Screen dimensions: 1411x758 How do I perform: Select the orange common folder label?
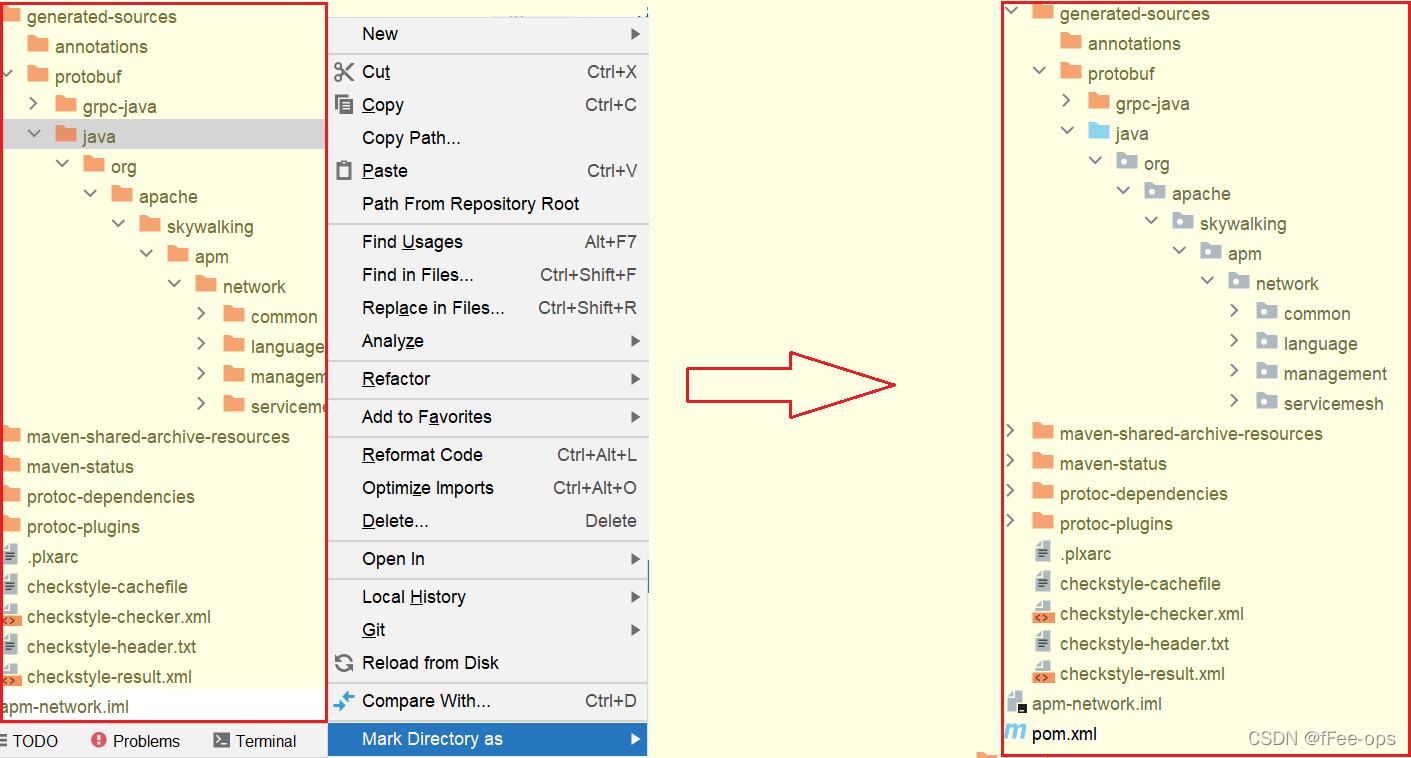(x=284, y=317)
